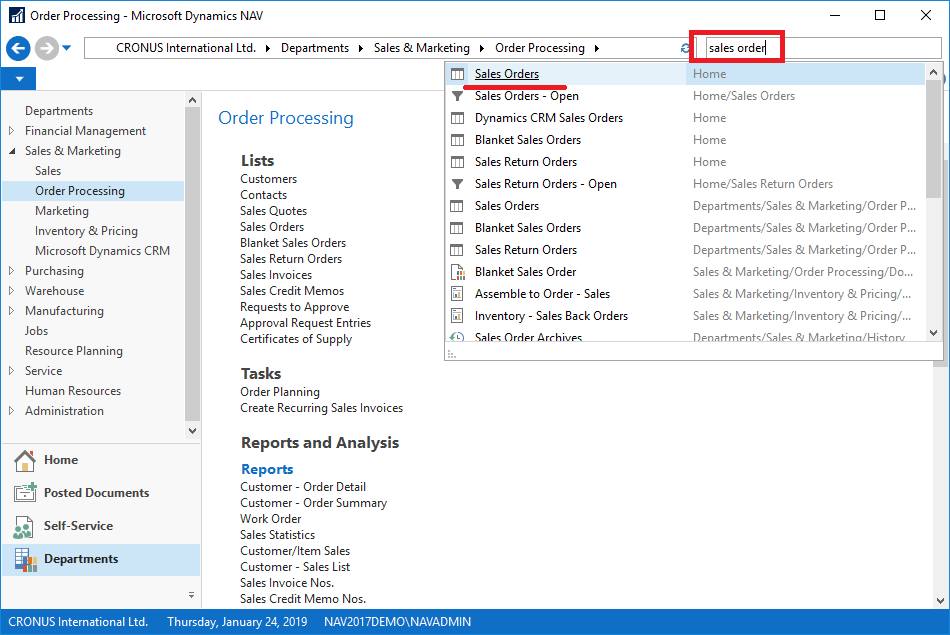Expand the Financial Management tree node
The width and height of the screenshot is (950, 635).
click(x=12, y=131)
